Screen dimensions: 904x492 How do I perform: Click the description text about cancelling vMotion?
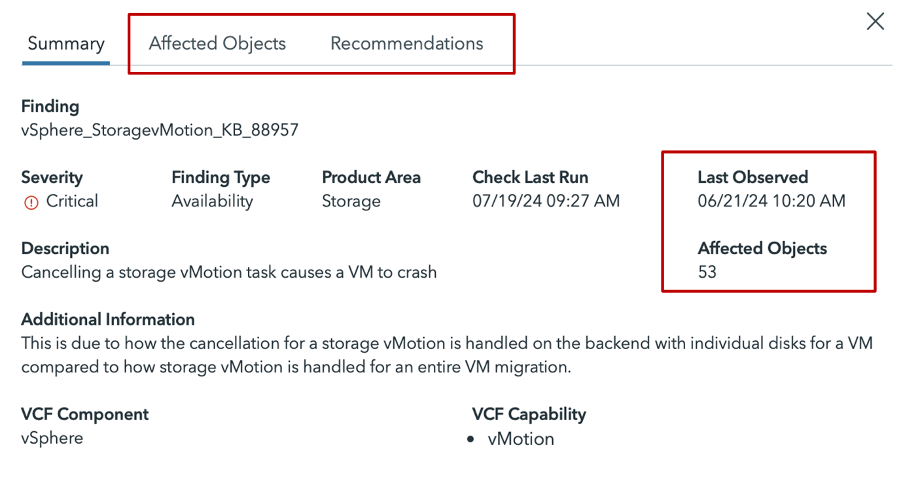click(229, 272)
